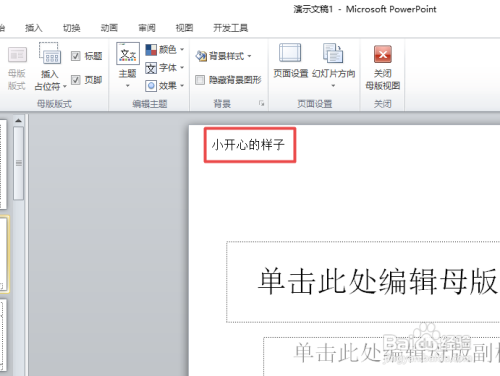Open the 插入占位符 placeholder icon
This screenshot has width=500, height=376.
[50, 53]
